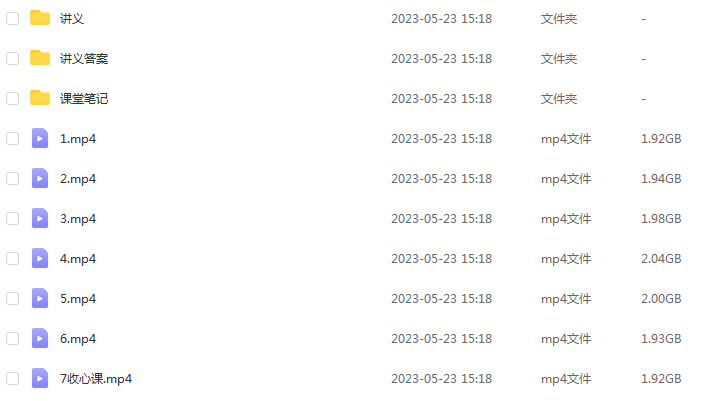Click the video icon for 5.mp4
The width and height of the screenshot is (713, 401).
pyautogui.click(x=40, y=298)
